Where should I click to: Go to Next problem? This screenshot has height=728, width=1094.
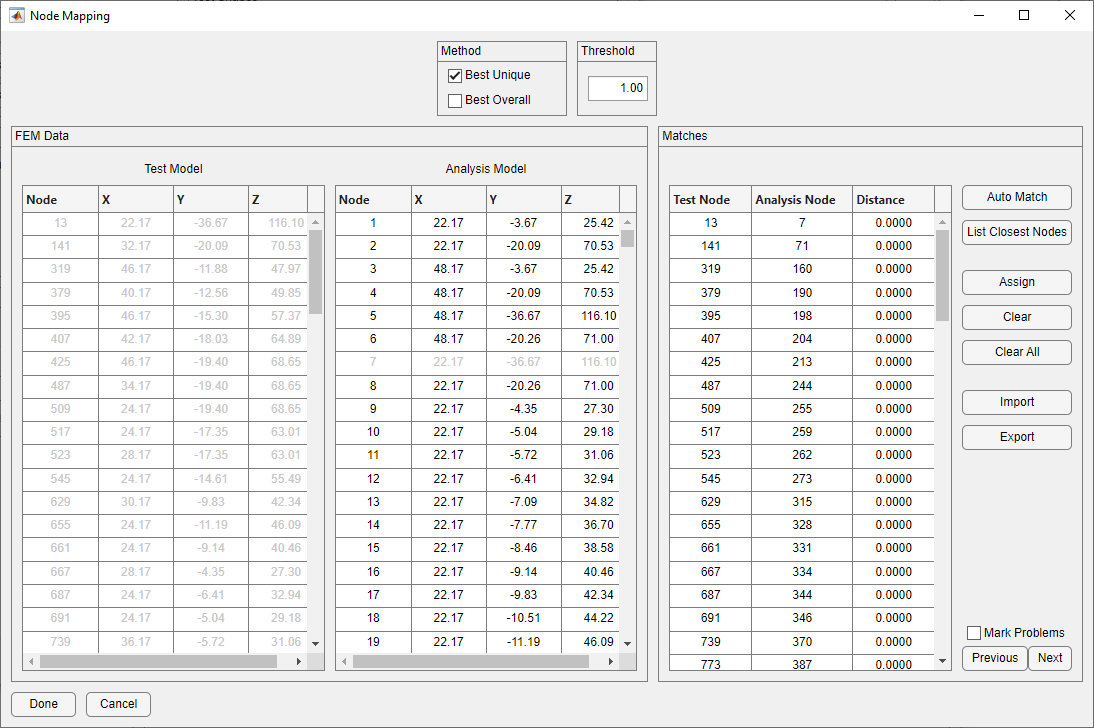pos(1049,658)
